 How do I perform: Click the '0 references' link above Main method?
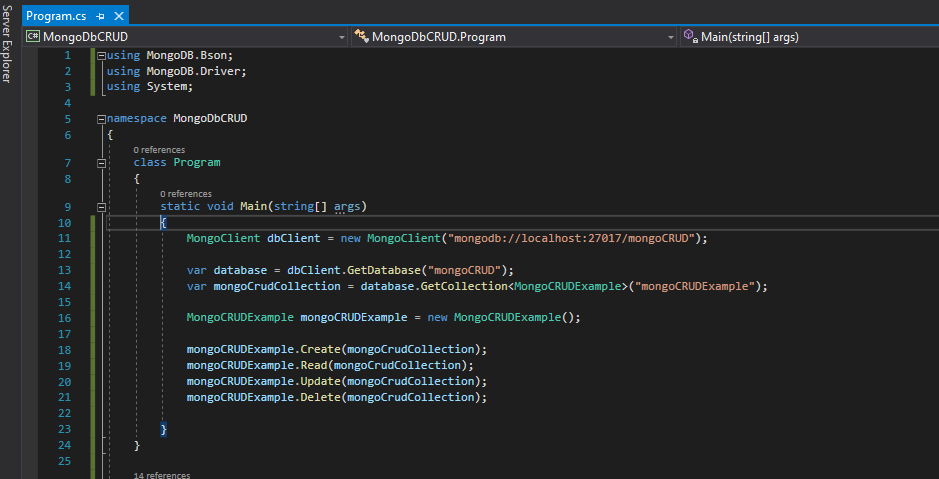(186, 194)
